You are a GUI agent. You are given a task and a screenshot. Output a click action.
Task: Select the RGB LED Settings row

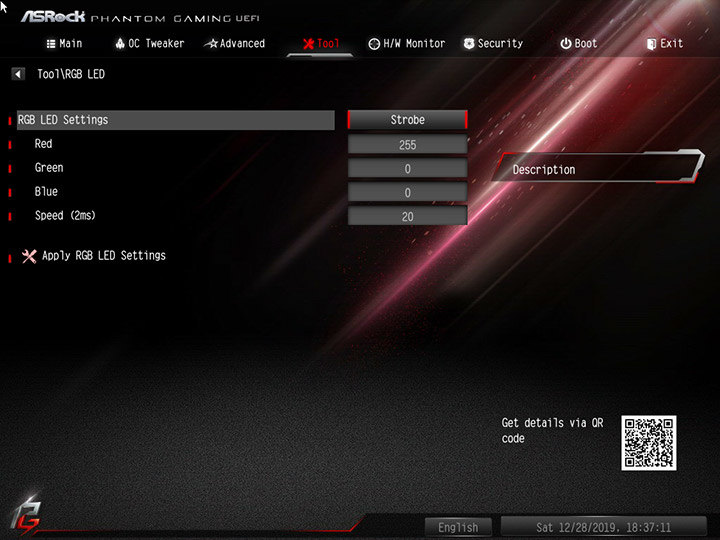coord(175,120)
